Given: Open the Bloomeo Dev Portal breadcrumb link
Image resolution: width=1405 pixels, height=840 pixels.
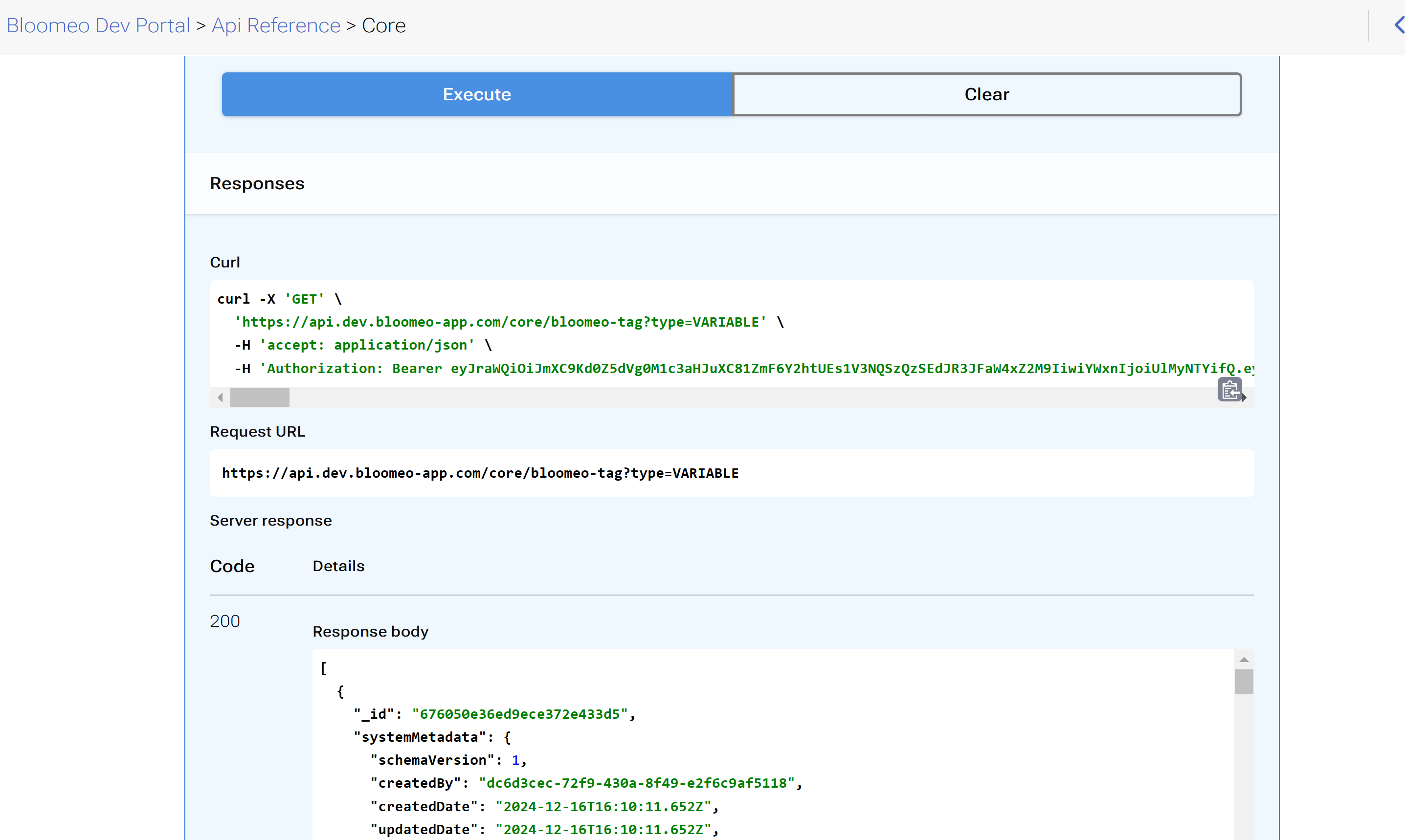Looking at the screenshot, I should point(98,25).
